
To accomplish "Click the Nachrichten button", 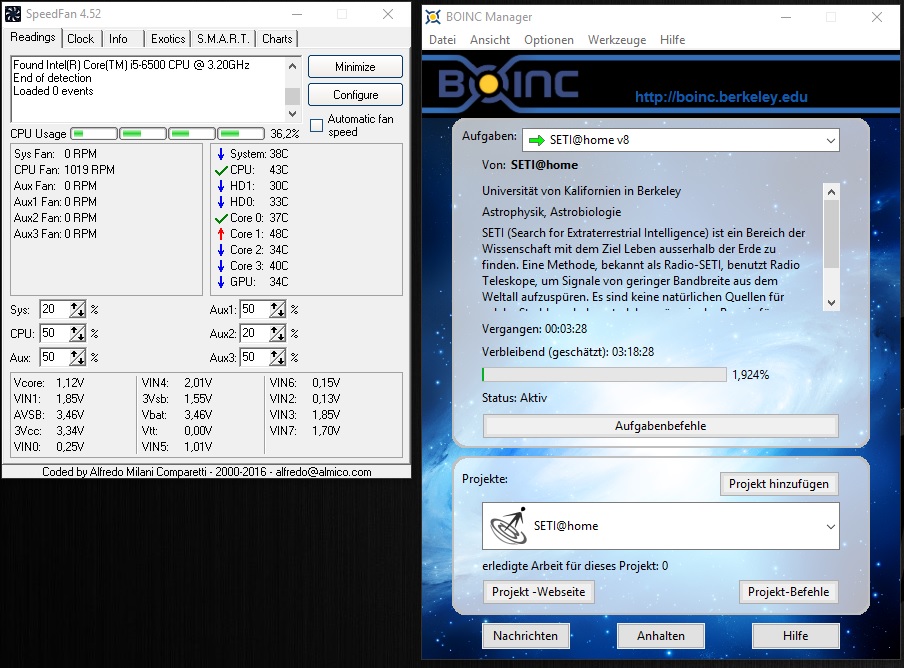I will [525, 636].
